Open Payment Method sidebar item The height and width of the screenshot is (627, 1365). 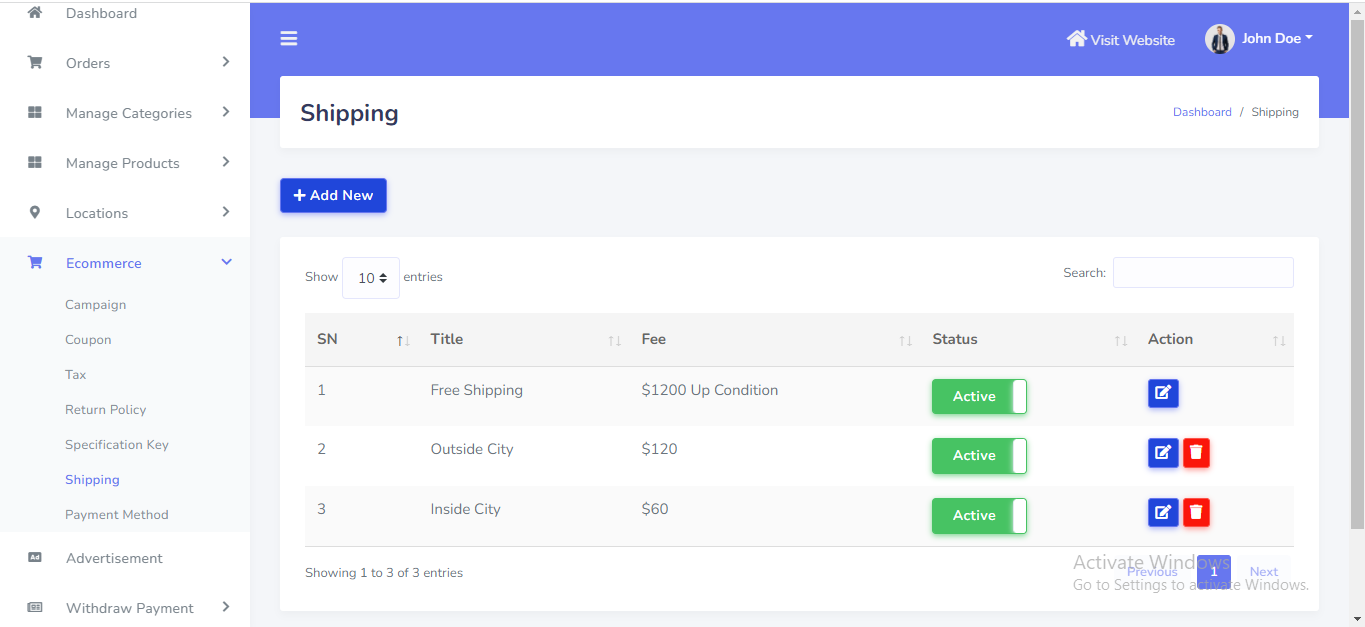coord(117,515)
